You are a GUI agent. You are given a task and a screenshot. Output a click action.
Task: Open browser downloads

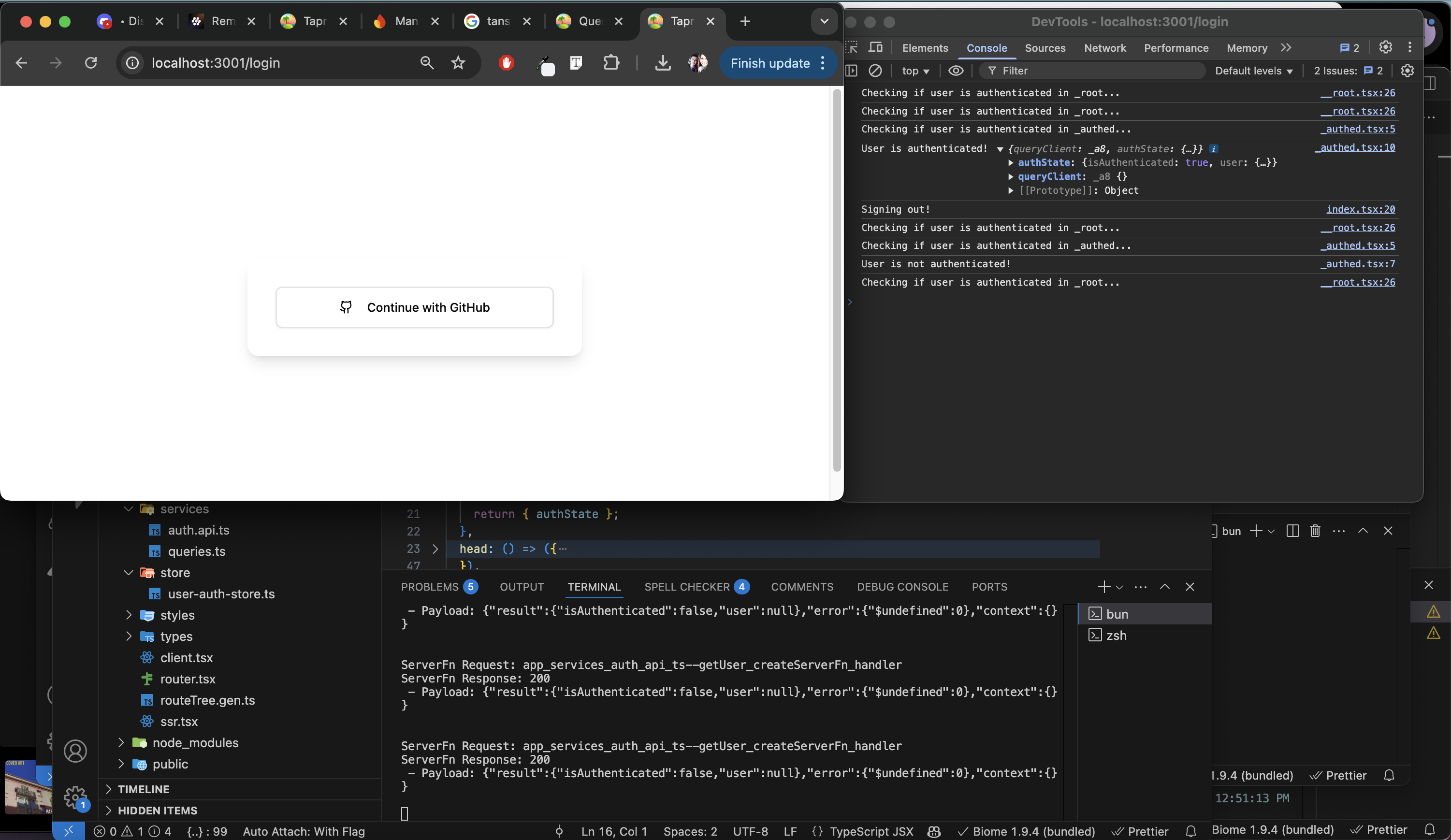click(x=663, y=63)
